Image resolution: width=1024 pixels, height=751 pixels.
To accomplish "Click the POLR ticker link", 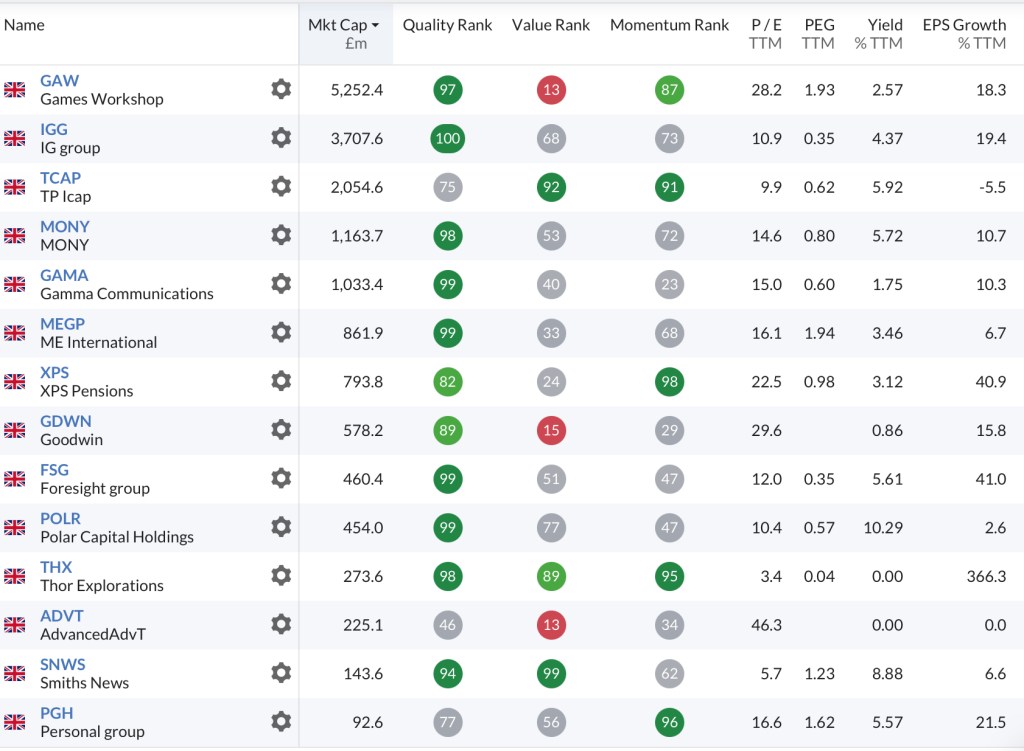I will coord(60,518).
